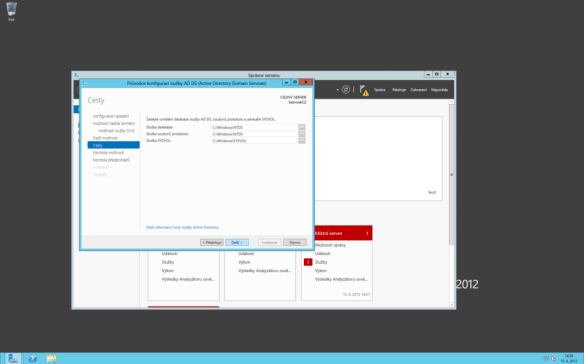Image resolution: width=584 pixels, height=364 pixels.
Task: Expand the dropdown arrow beside the refresh icon
Action: point(337,90)
